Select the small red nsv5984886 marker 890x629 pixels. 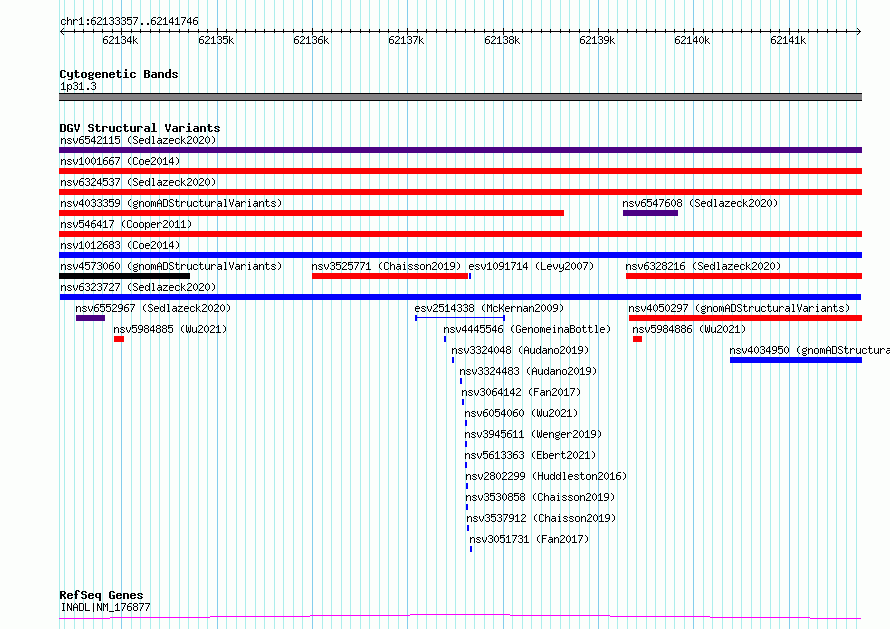click(637, 339)
